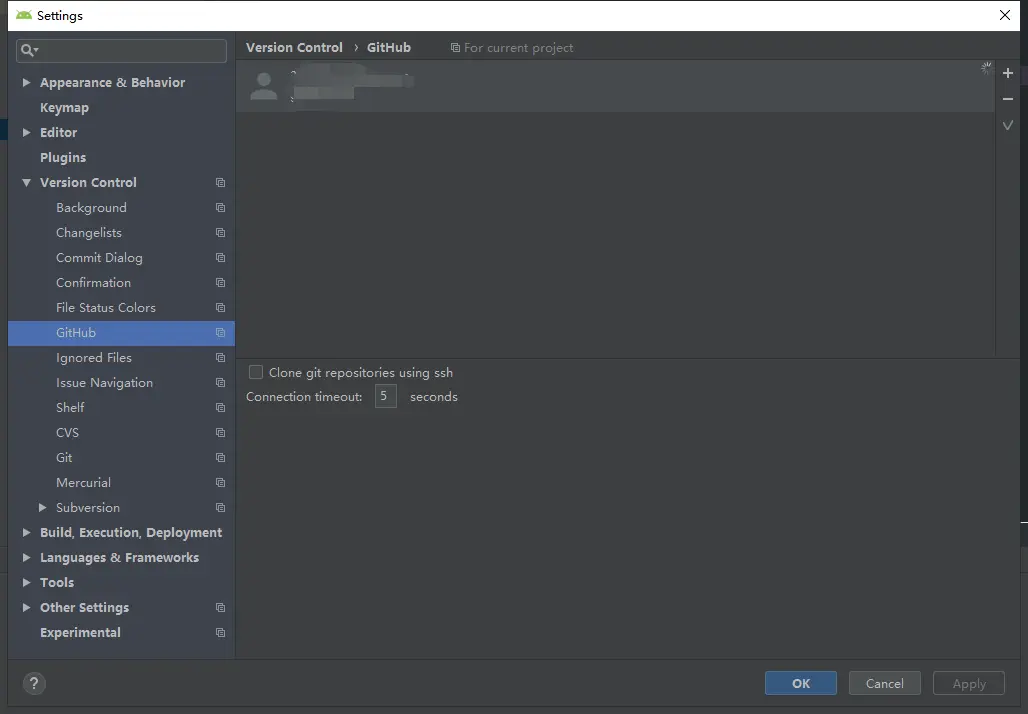
Task: Click the search magnifier icon
Action: tap(28, 50)
